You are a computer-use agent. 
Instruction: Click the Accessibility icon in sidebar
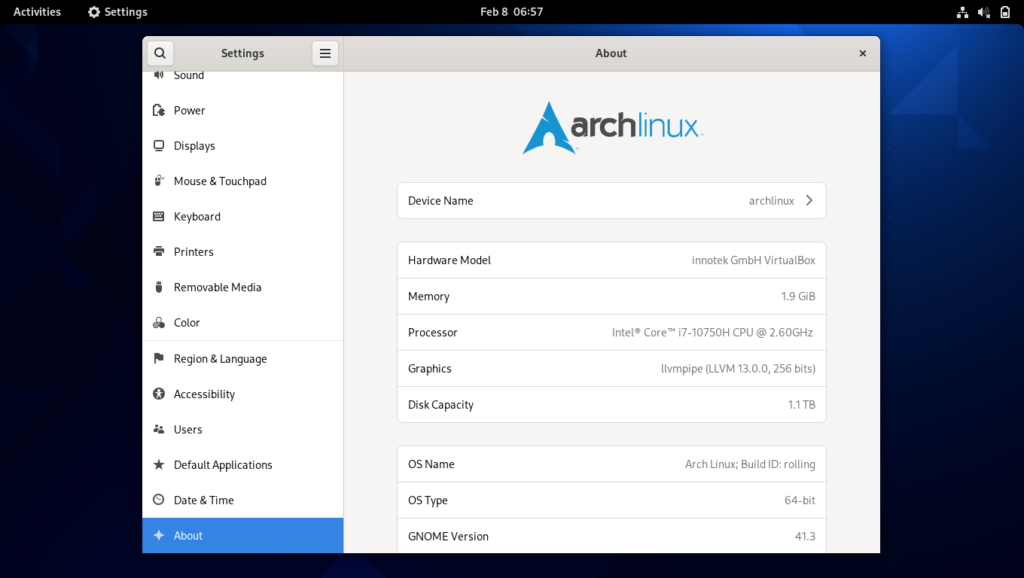click(x=159, y=393)
